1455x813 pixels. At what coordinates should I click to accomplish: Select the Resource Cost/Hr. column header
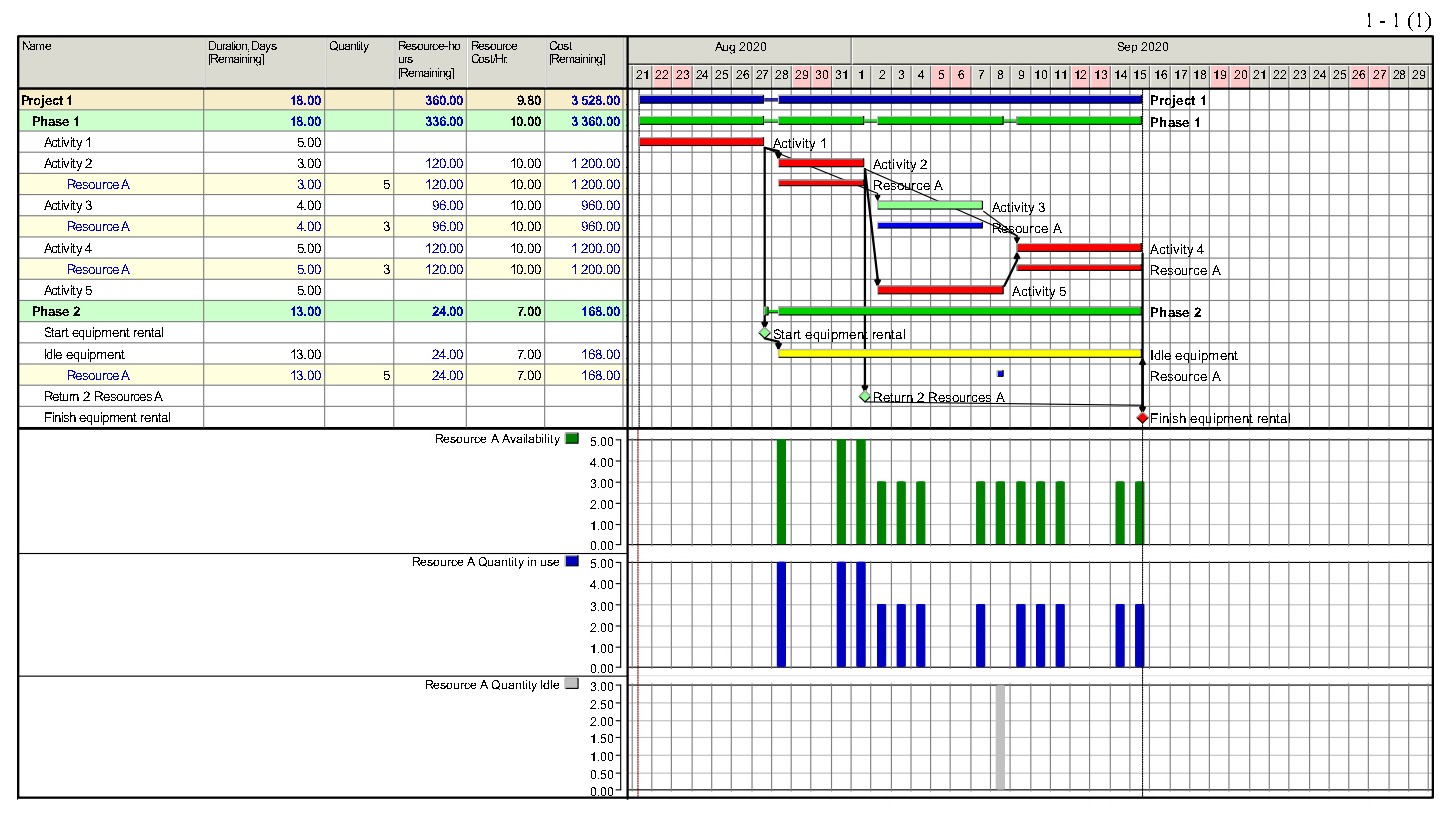click(505, 62)
